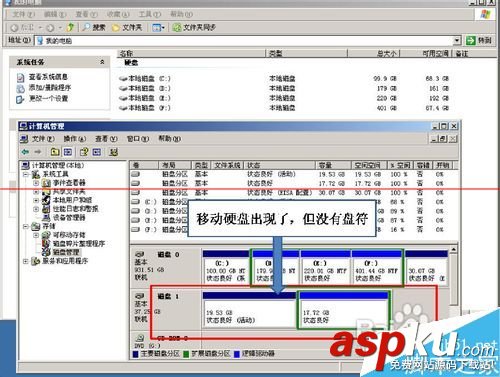Click Forward arrow in 计算机管理 toolbar
Viewport: 500px width, 377px height.
38,152
